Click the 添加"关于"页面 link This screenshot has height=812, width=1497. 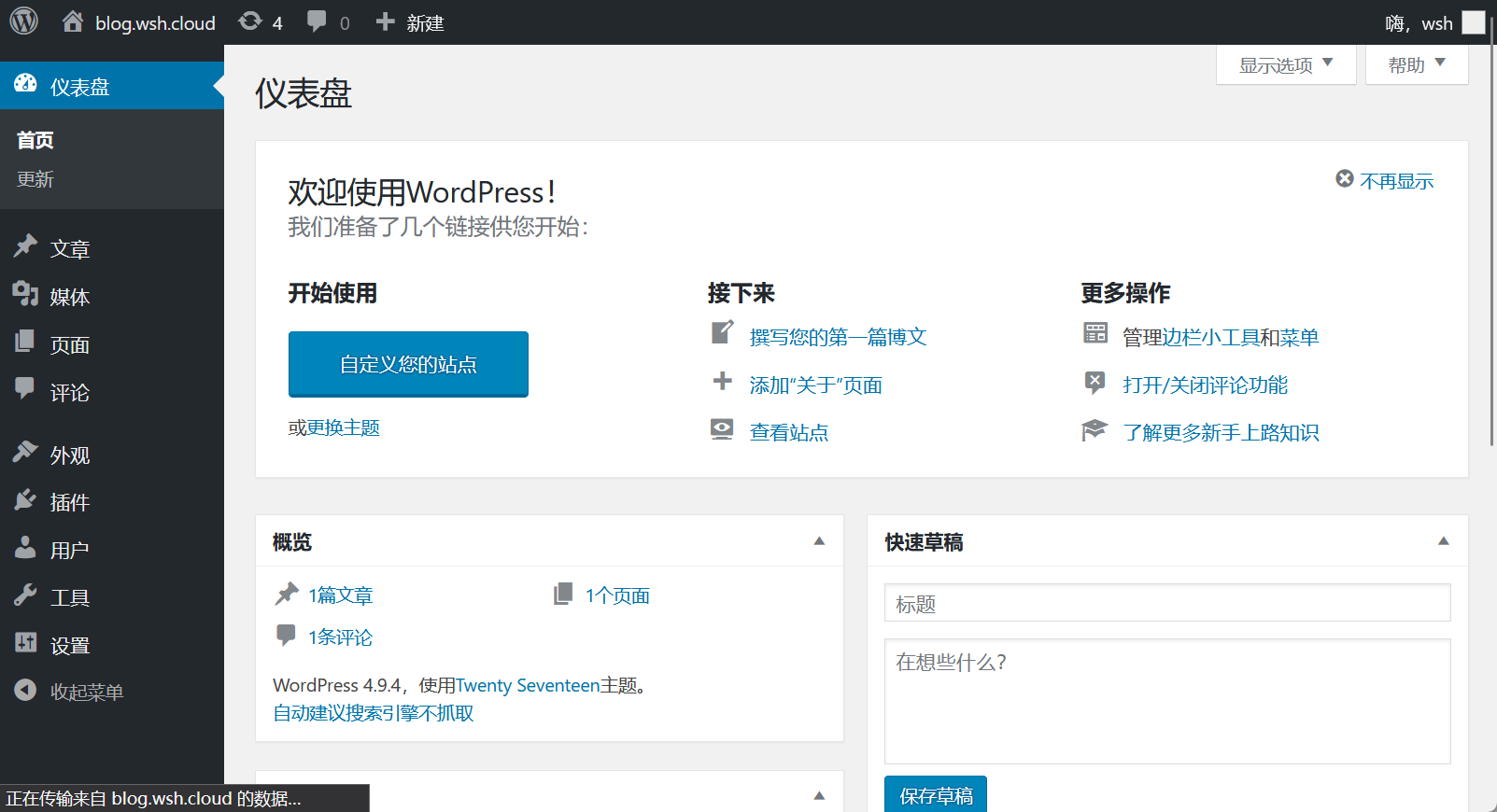pyautogui.click(x=815, y=385)
